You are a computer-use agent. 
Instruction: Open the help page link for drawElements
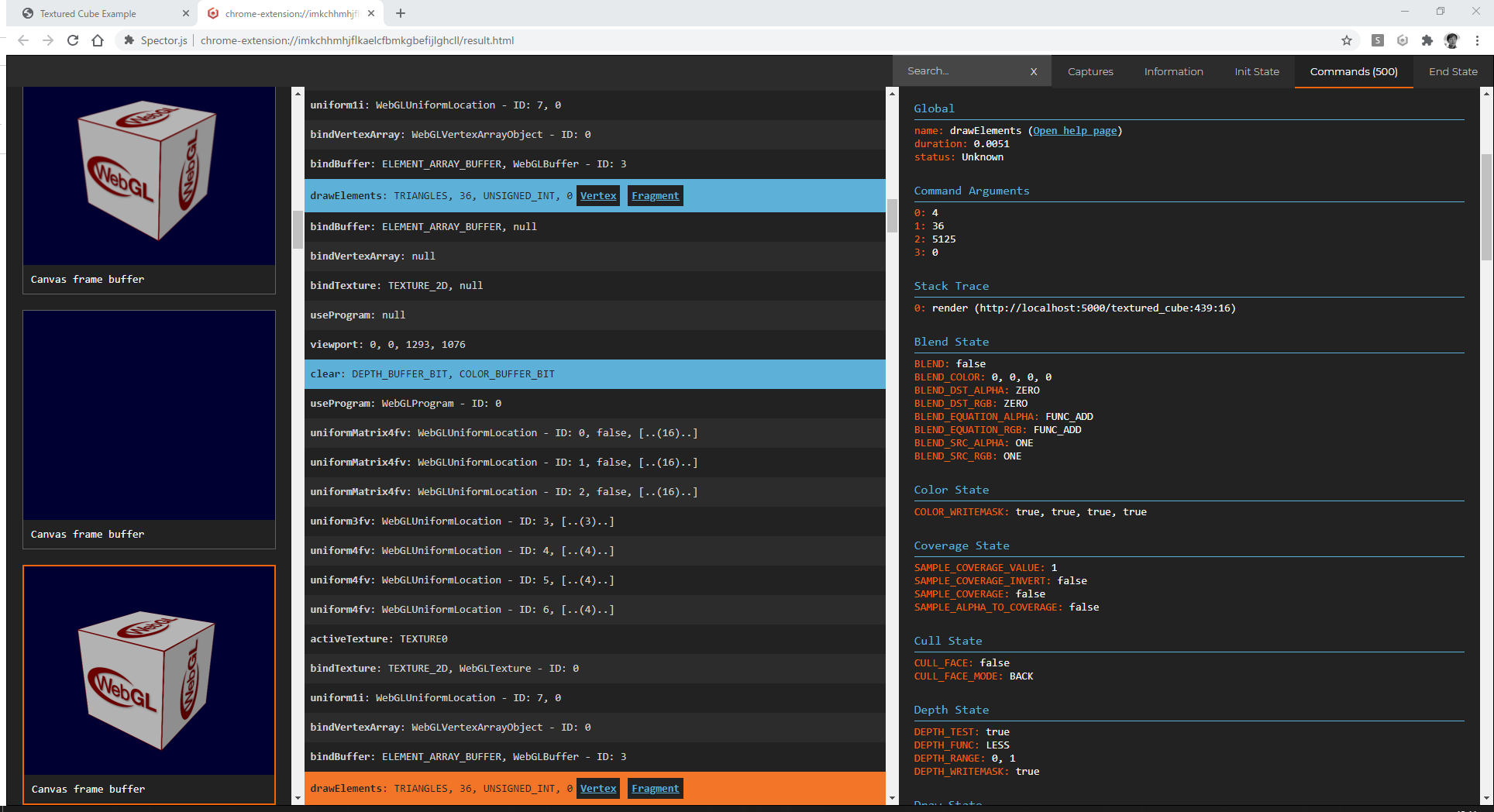[x=1075, y=131]
